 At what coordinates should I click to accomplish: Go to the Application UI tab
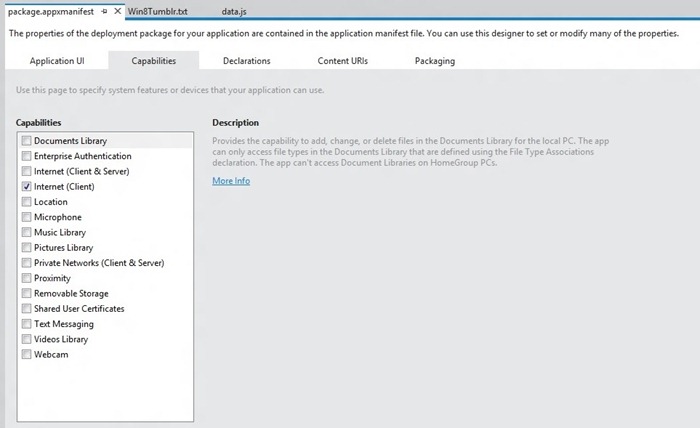(x=57, y=61)
